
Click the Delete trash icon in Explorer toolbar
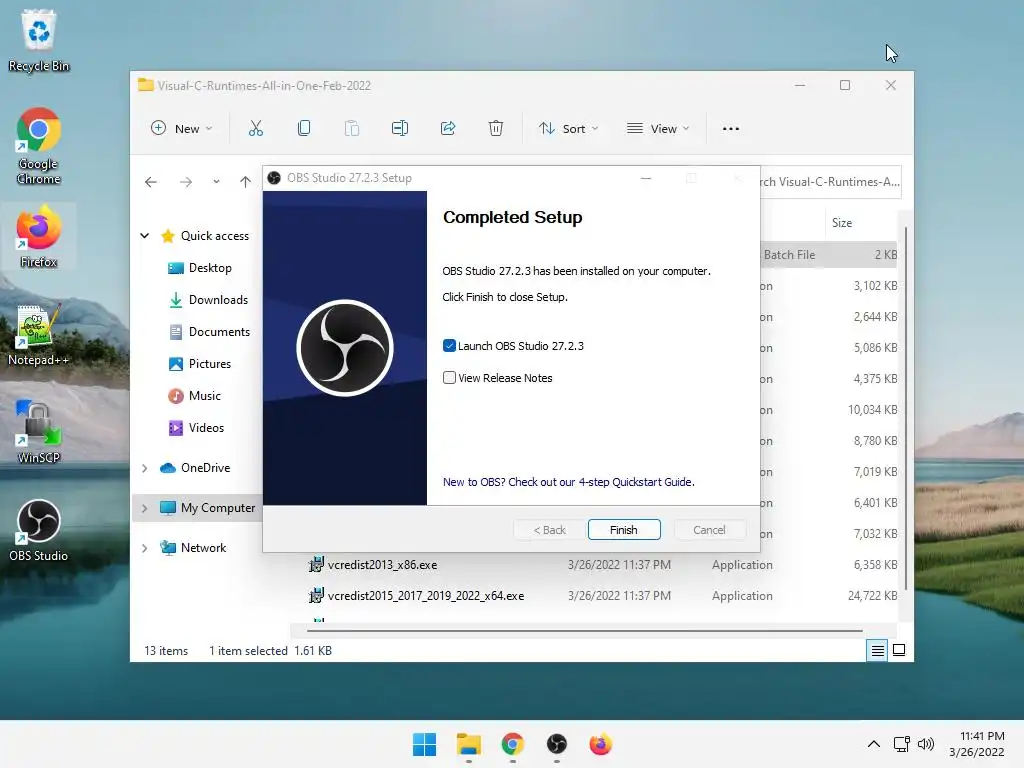(496, 129)
